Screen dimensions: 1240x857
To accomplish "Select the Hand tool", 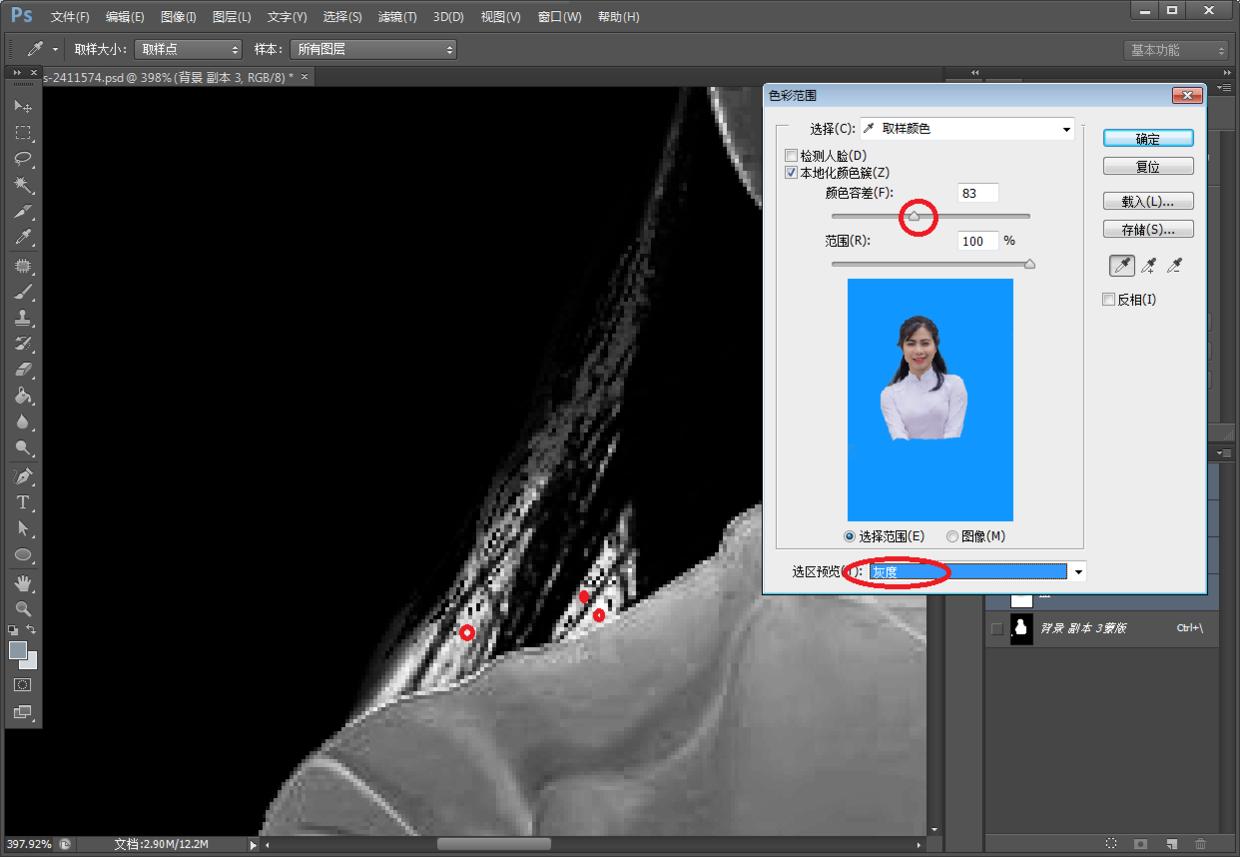I will coord(23,582).
